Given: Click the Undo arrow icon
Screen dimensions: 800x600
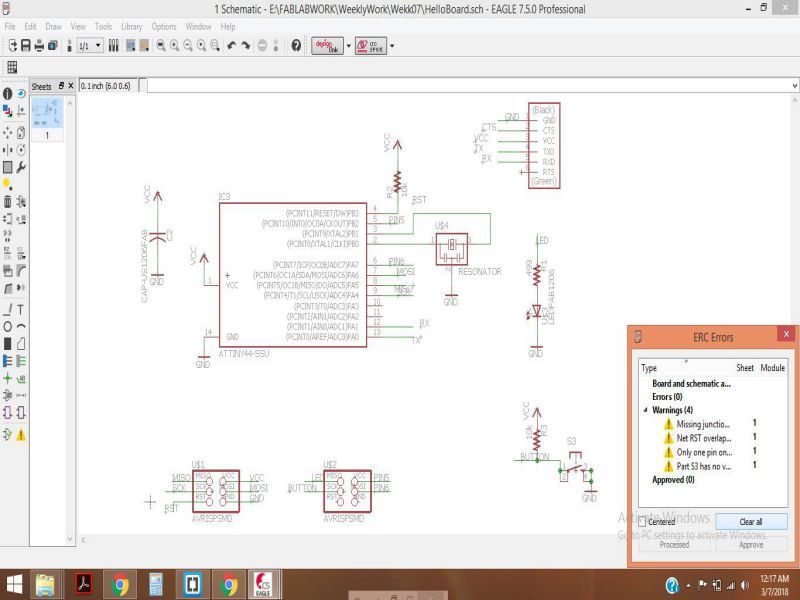Looking at the screenshot, I should pos(232,45).
